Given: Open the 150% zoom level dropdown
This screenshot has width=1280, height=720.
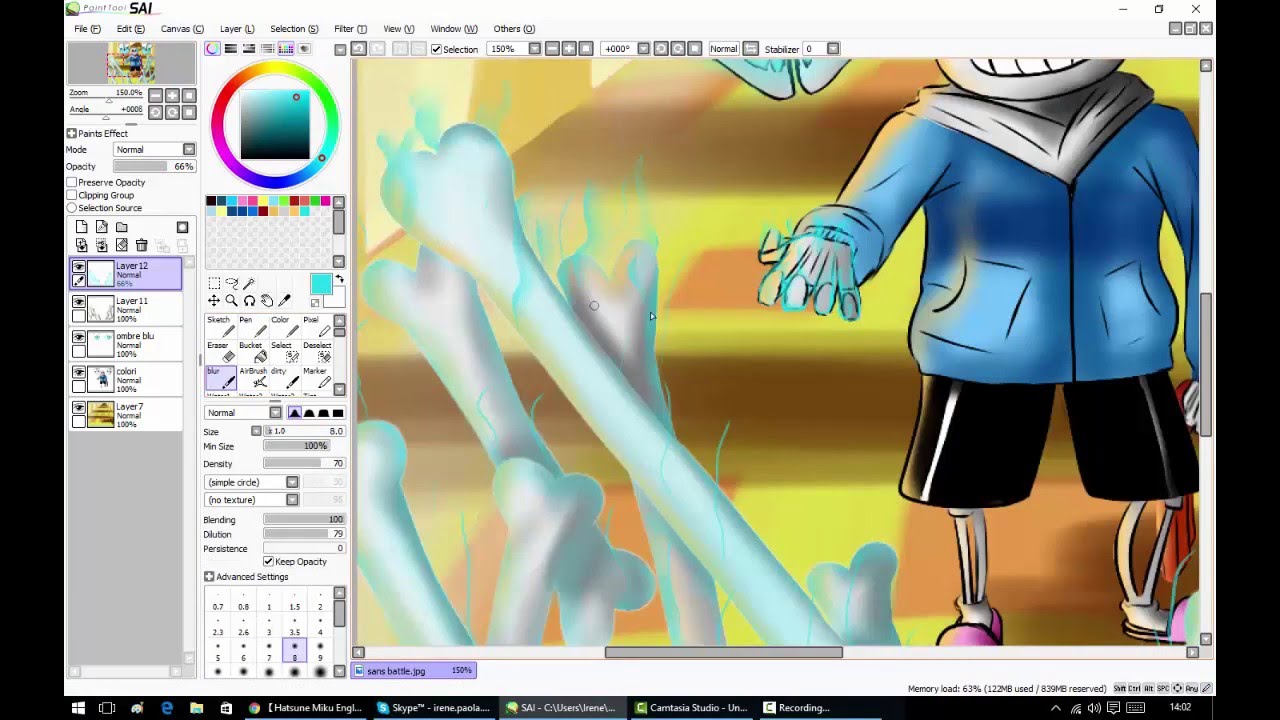Looking at the screenshot, I should (x=534, y=49).
